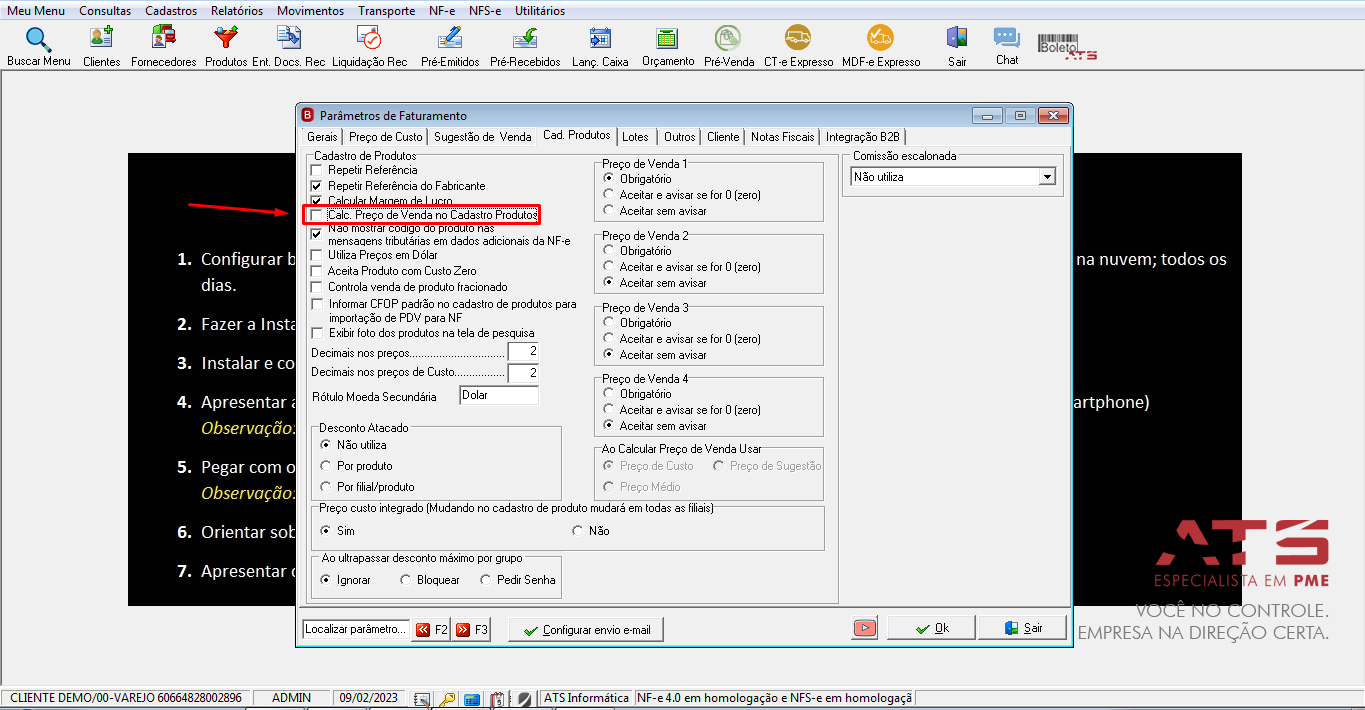Screen dimensions: 1365x710
Task: Confirm with the Ok button
Action: [x=931, y=628]
